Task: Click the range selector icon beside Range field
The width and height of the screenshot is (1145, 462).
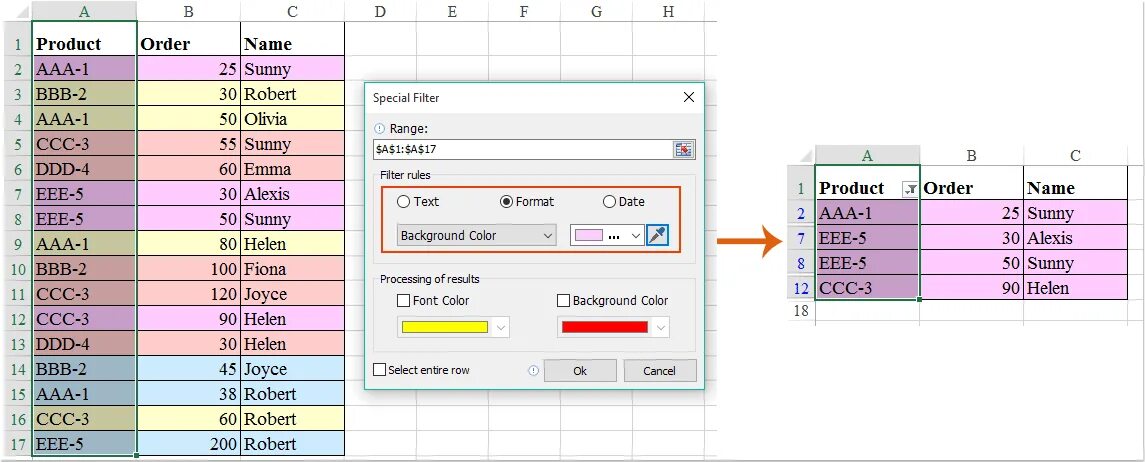Action: point(683,150)
